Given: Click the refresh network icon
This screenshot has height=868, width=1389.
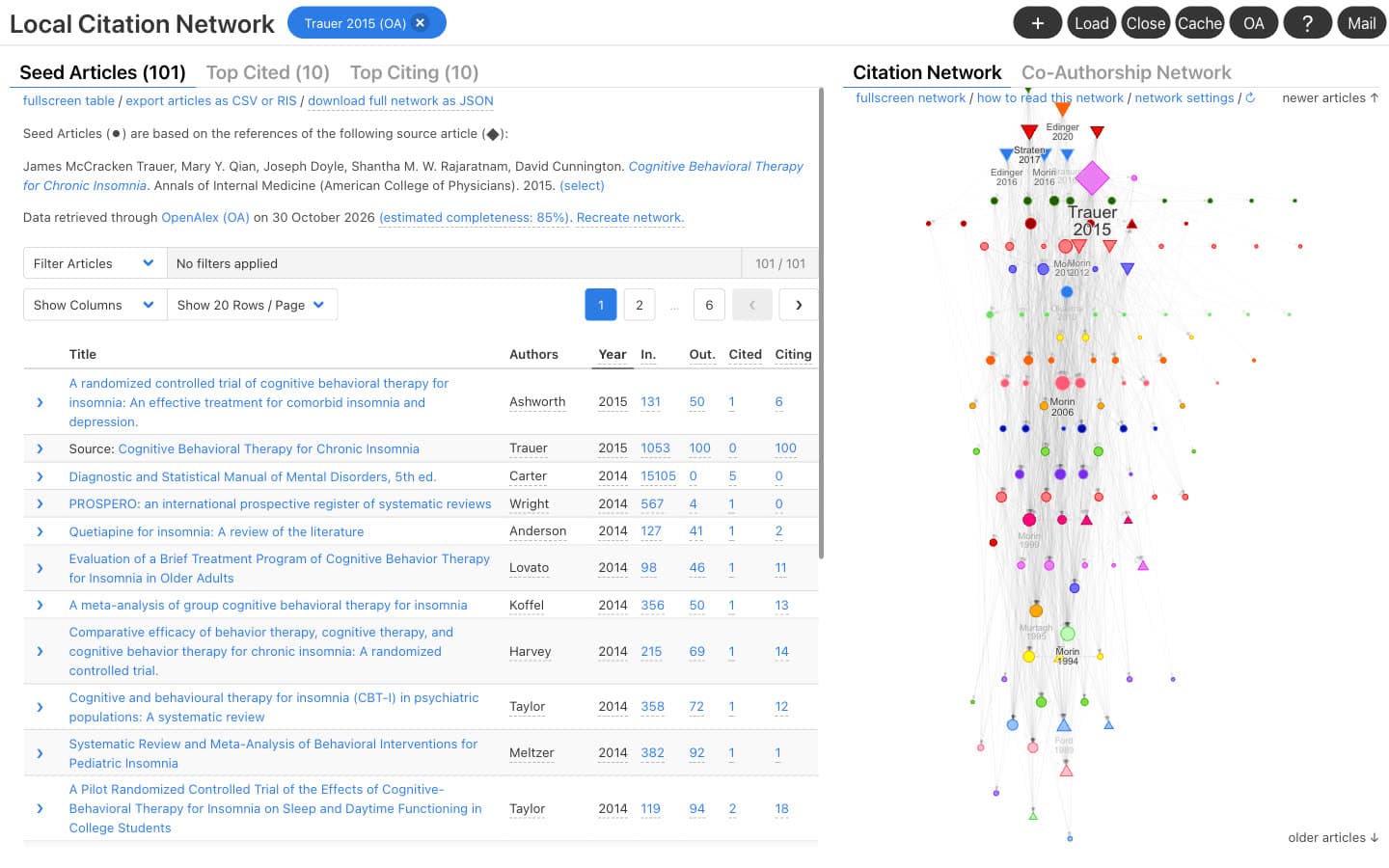Looking at the screenshot, I should click(1250, 98).
